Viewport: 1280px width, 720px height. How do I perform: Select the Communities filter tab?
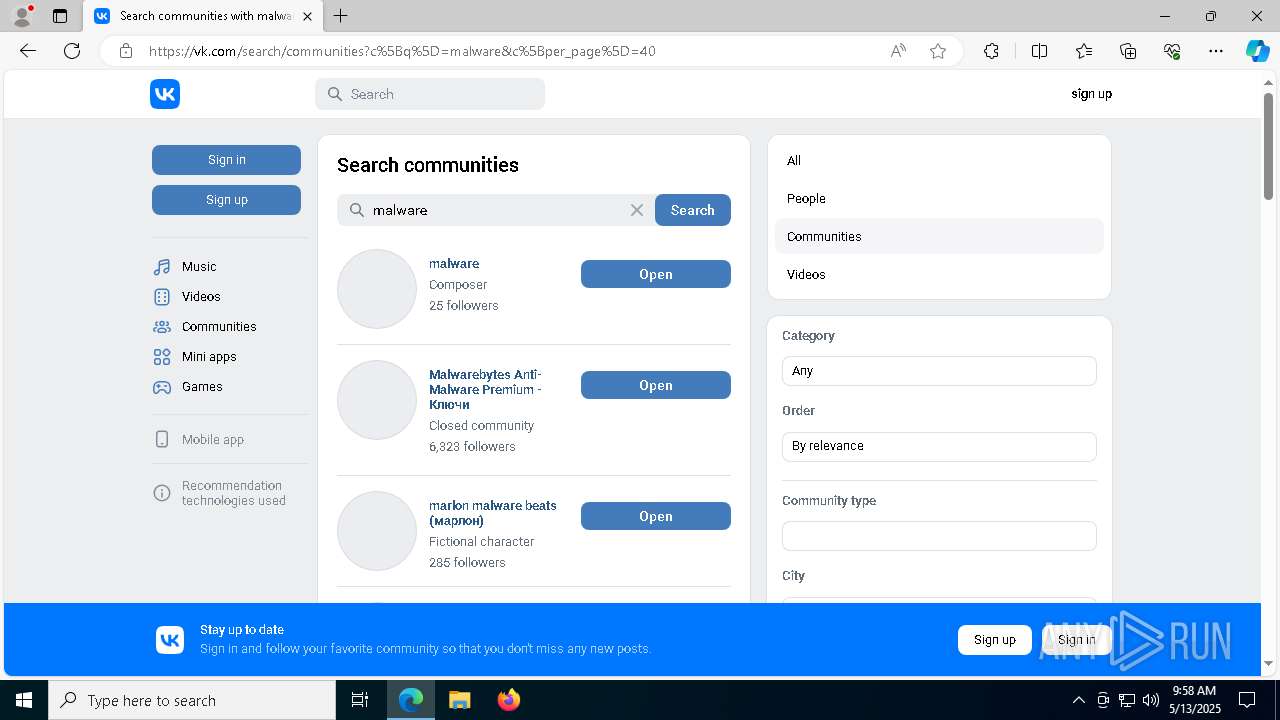[x=939, y=237]
